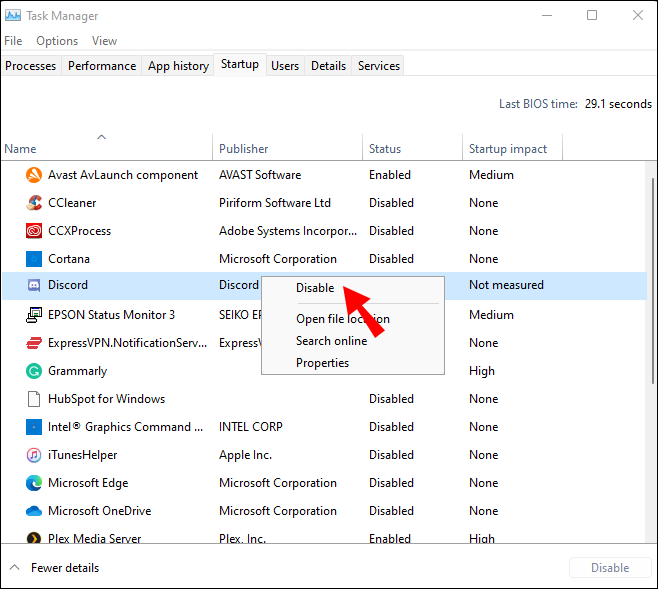
Task: Click the Status column header
Action: [385, 149]
